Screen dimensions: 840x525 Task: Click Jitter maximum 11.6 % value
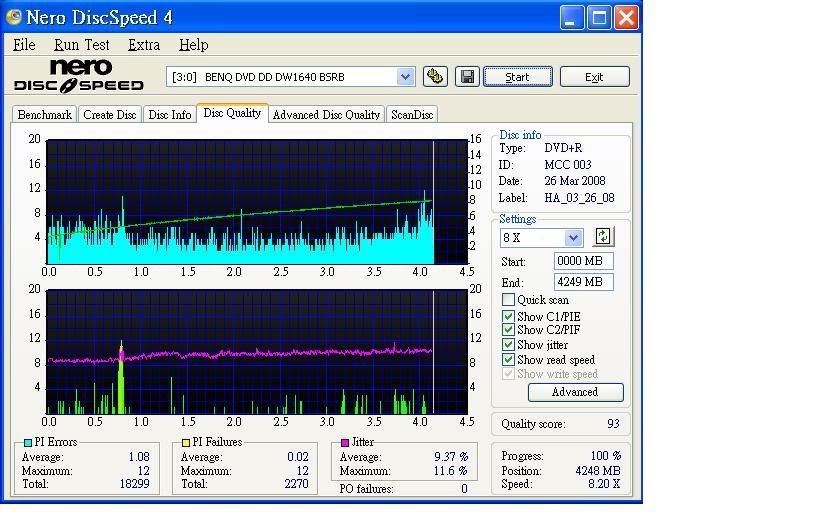451,470
